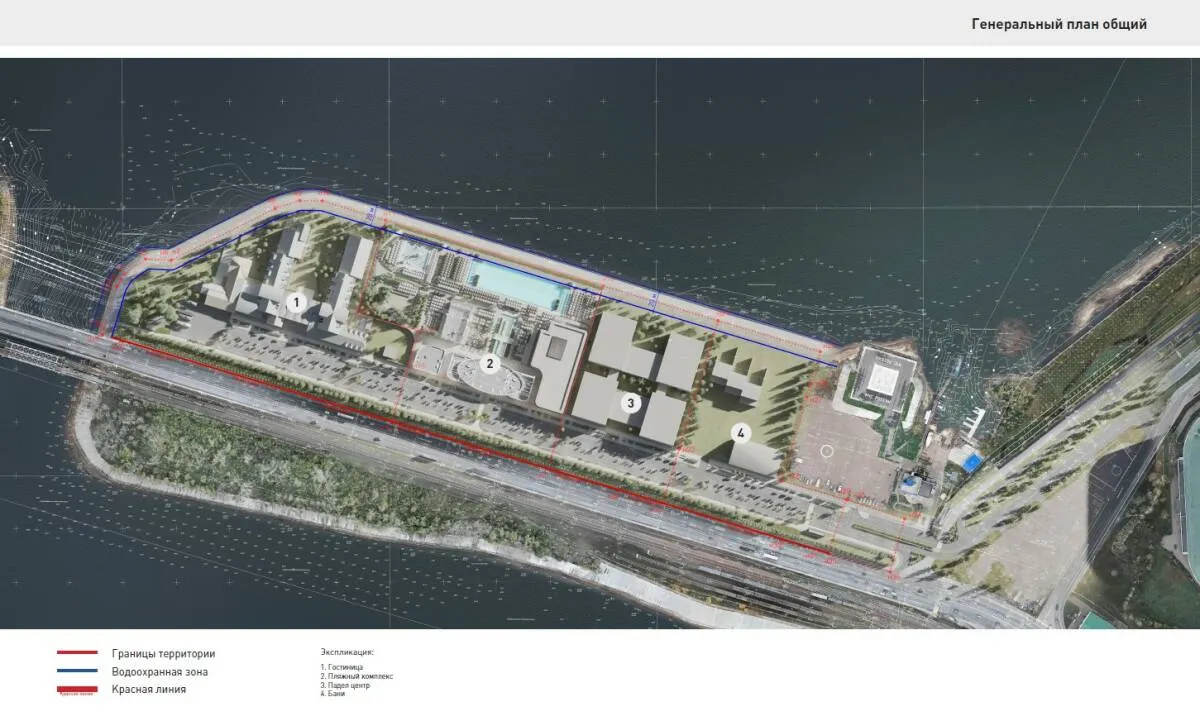Viewport: 1200px width, 721px height.
Task: Click the numbered marker 1 on the hotel
Action: pyautogui.click(x=295, y=300)
